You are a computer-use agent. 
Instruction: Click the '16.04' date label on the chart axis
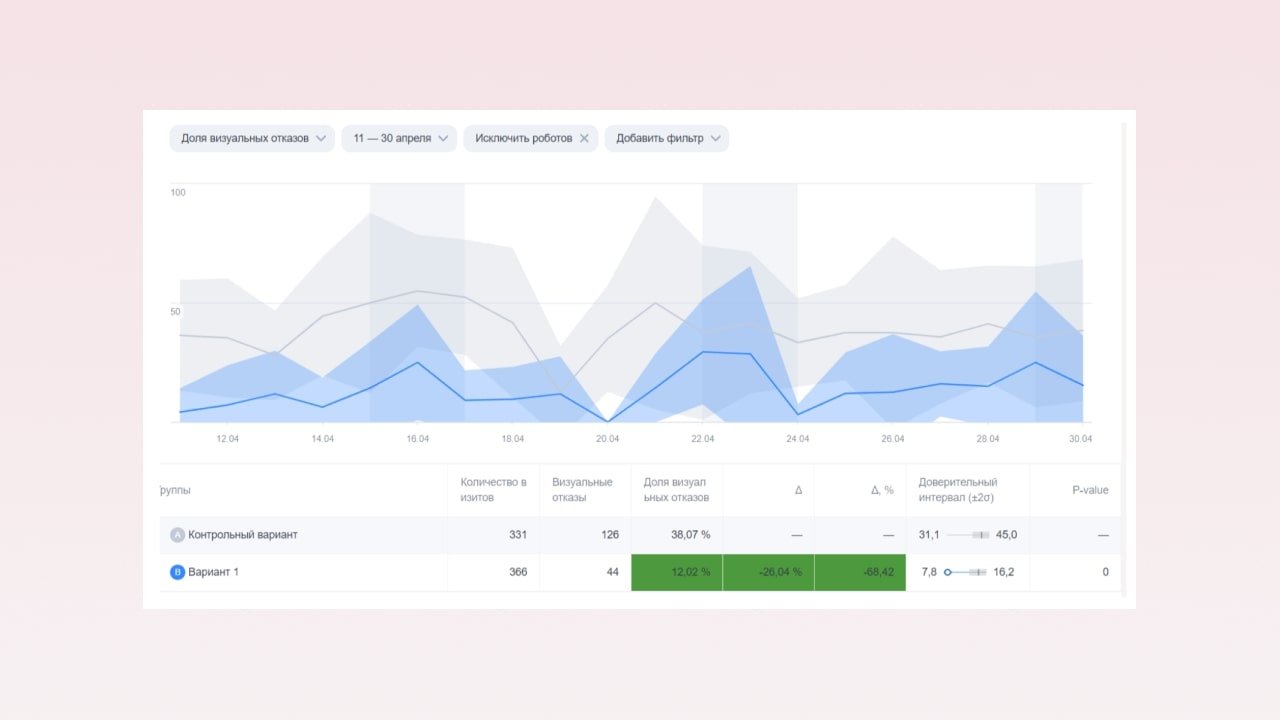click(417, 439)
